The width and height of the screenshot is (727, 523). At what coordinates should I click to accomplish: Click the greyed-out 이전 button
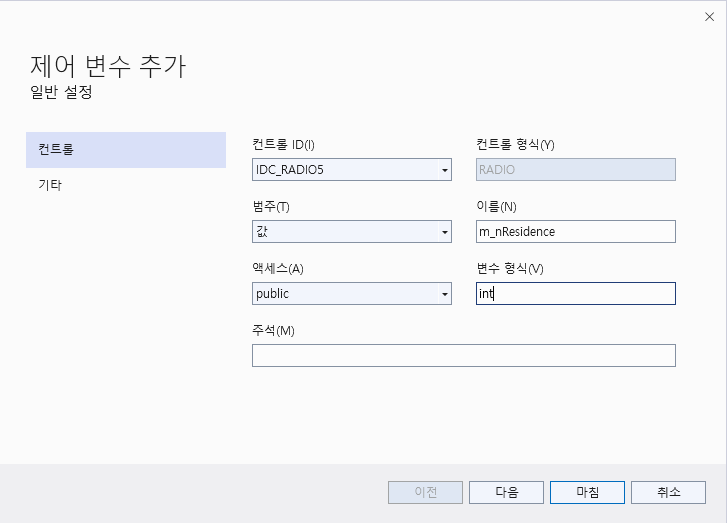(x=425, y=492)
